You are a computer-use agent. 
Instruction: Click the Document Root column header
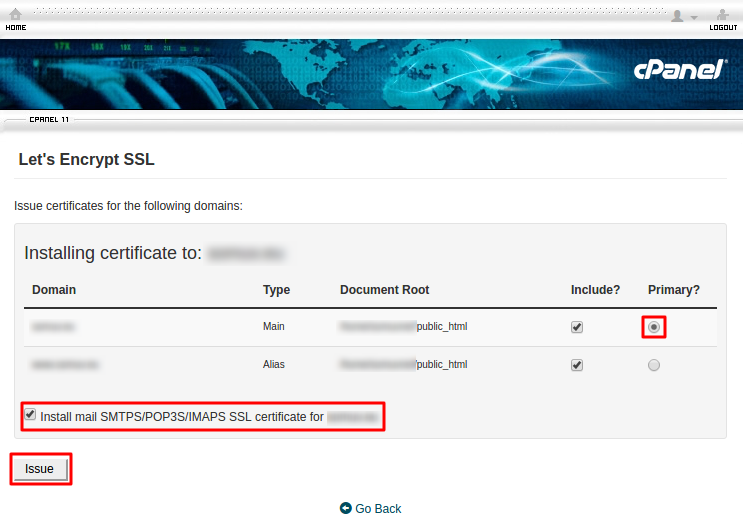[x=384, y=289]
